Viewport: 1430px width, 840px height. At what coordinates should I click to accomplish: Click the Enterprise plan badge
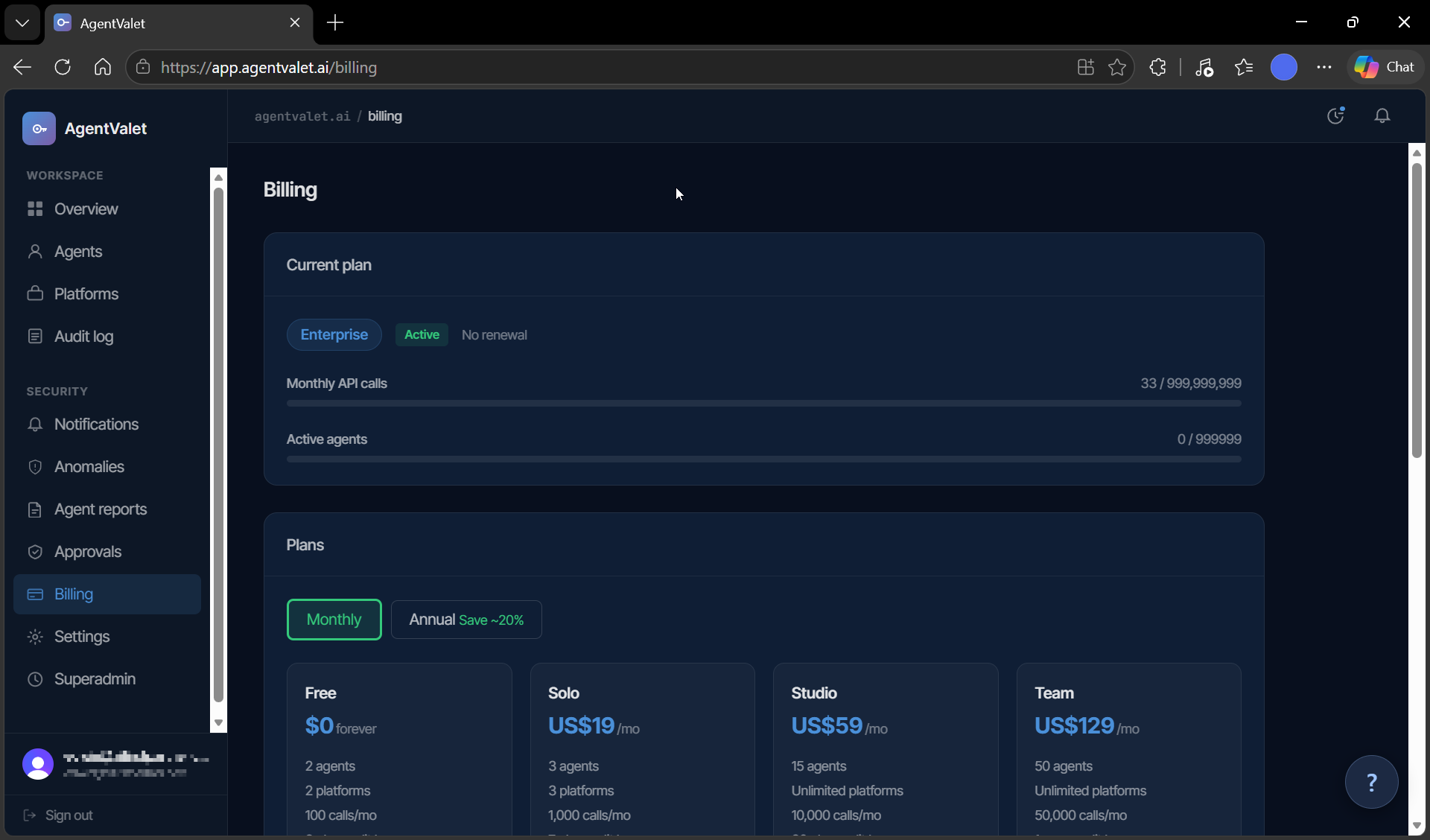tap(334, 335)
